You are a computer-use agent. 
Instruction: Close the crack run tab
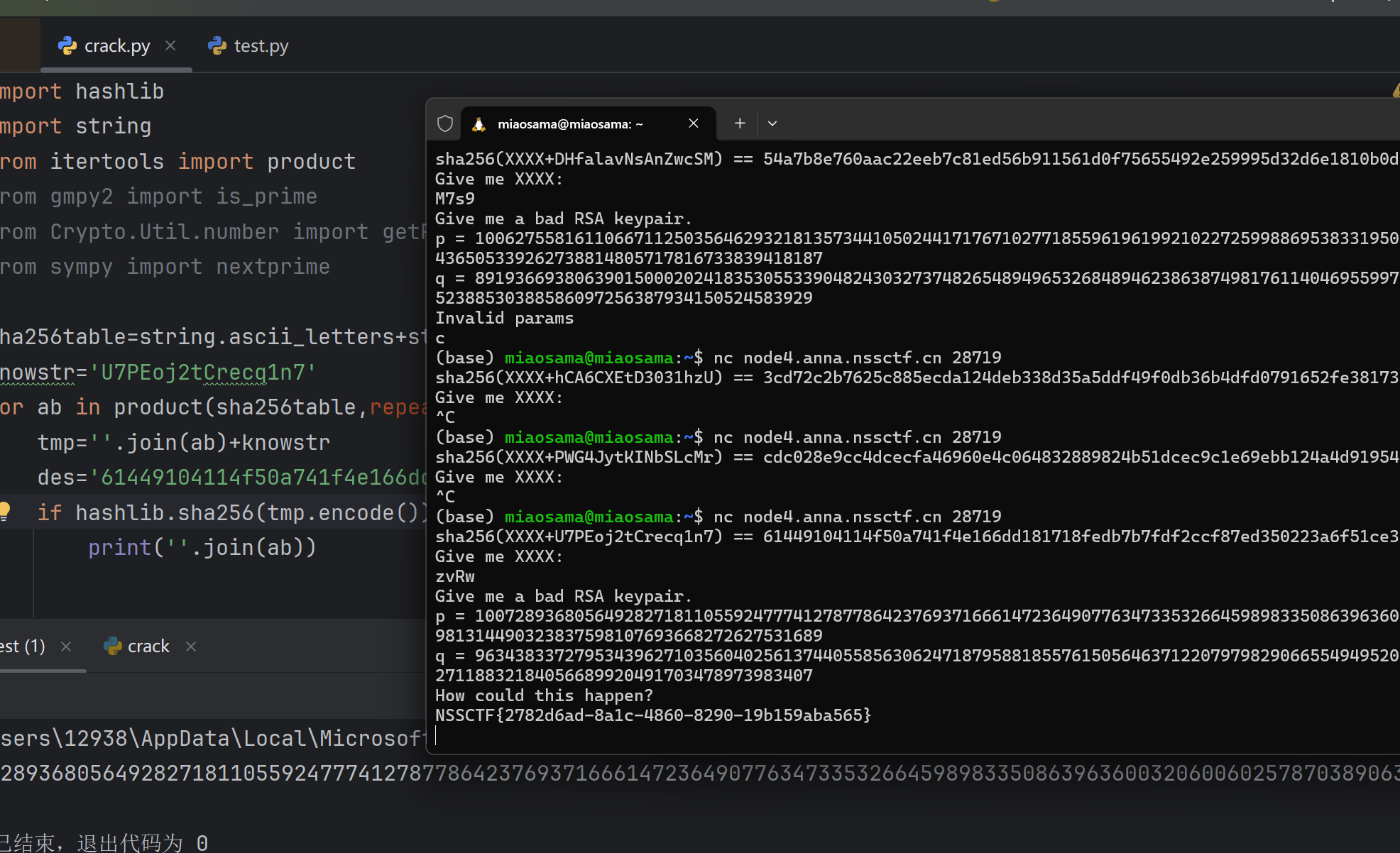point(191,646)
